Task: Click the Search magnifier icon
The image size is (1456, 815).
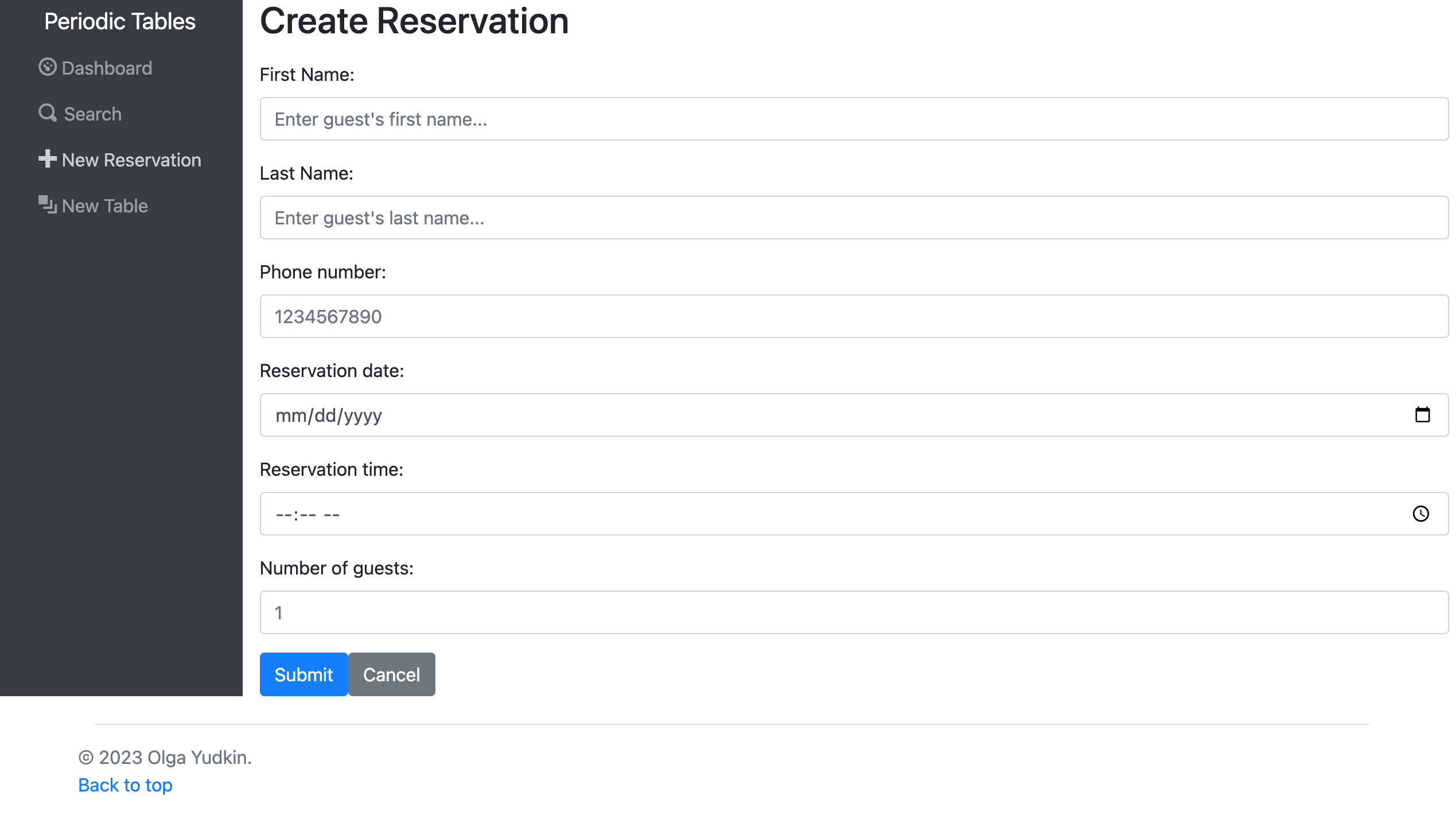Action: coord(48,113)
